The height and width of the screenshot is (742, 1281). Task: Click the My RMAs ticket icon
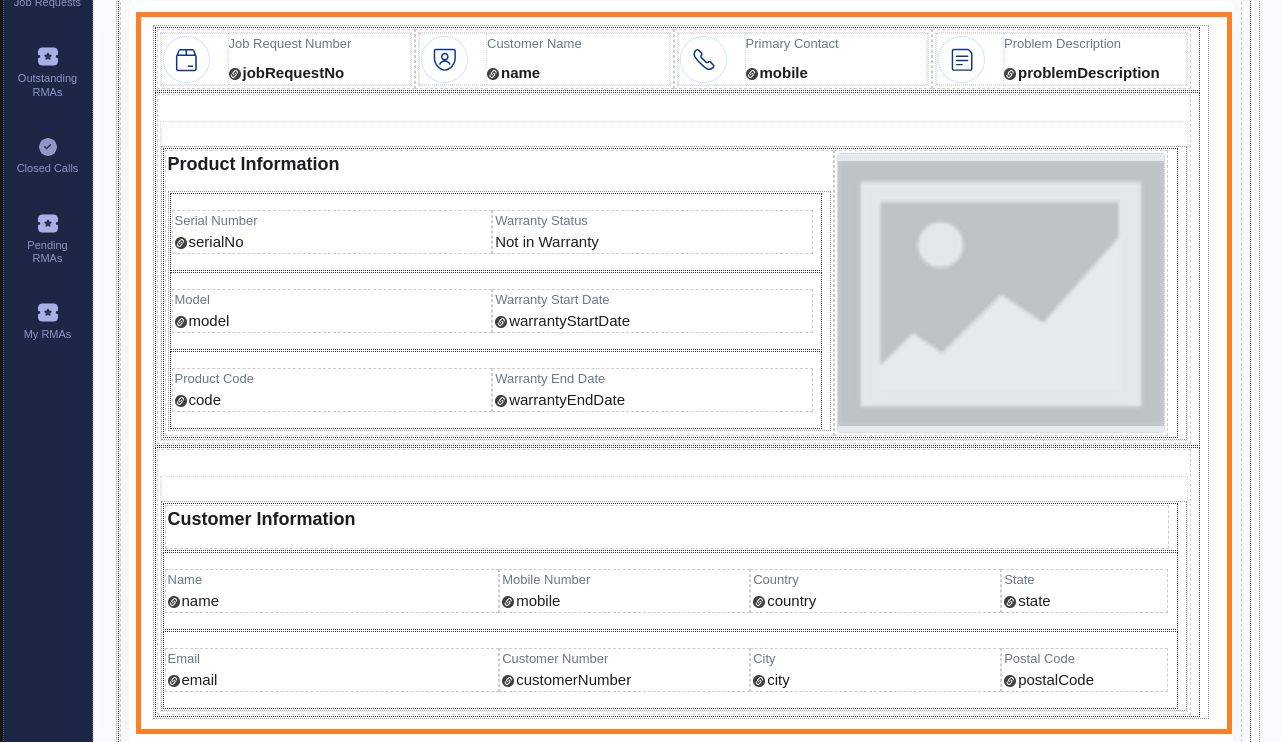pos(47,312)
